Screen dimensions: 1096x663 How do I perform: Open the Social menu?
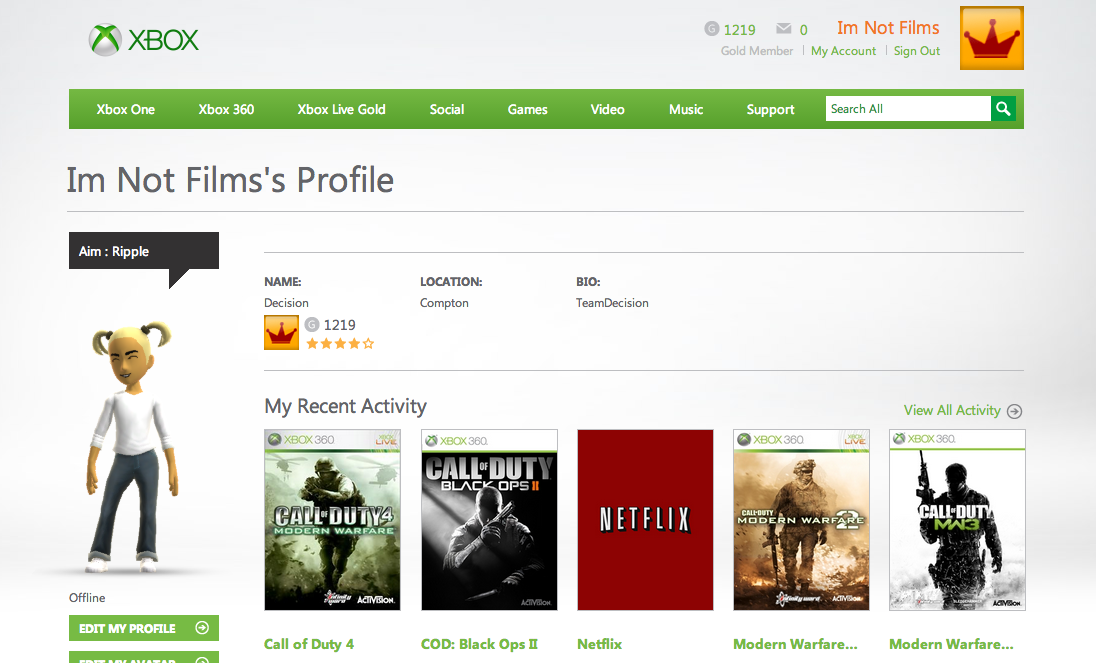coord(447,109)
